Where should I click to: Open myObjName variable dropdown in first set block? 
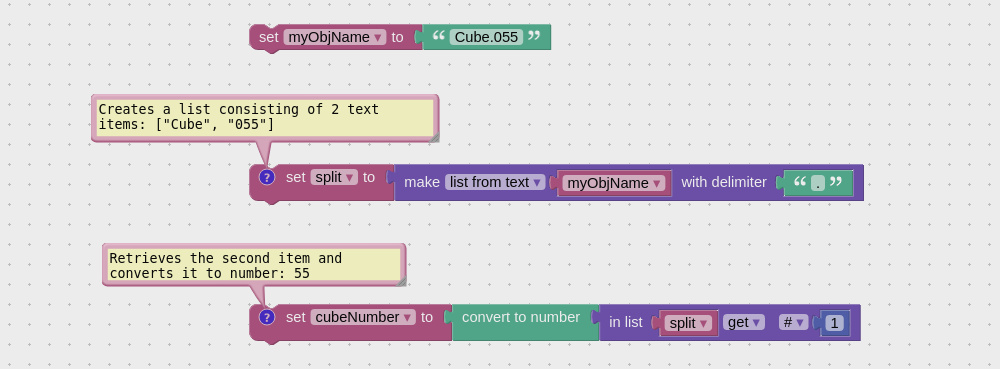[x=335, y=37]
